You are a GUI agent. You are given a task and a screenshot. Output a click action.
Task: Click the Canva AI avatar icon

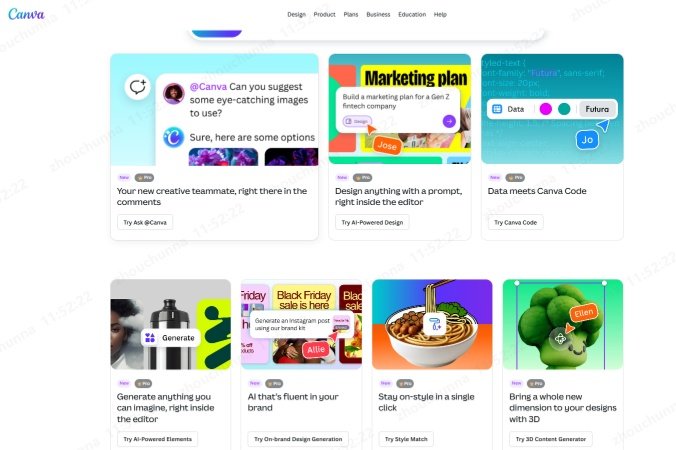click(x=173, y=137)
